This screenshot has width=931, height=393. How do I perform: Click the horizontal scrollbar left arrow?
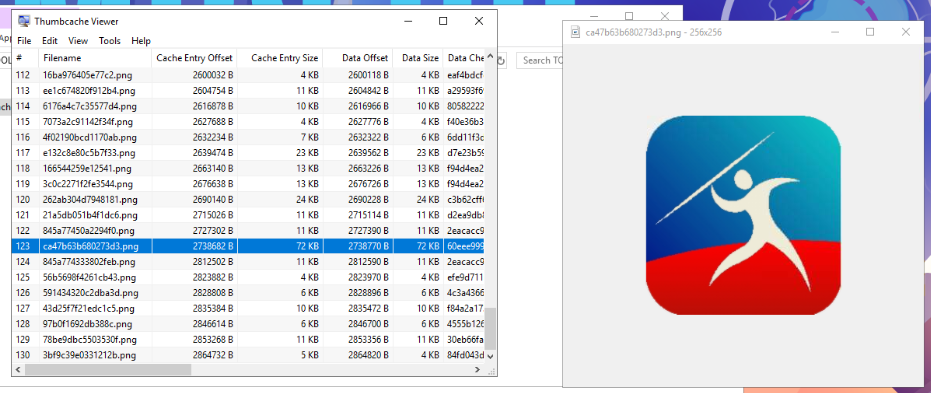(17, 369)
